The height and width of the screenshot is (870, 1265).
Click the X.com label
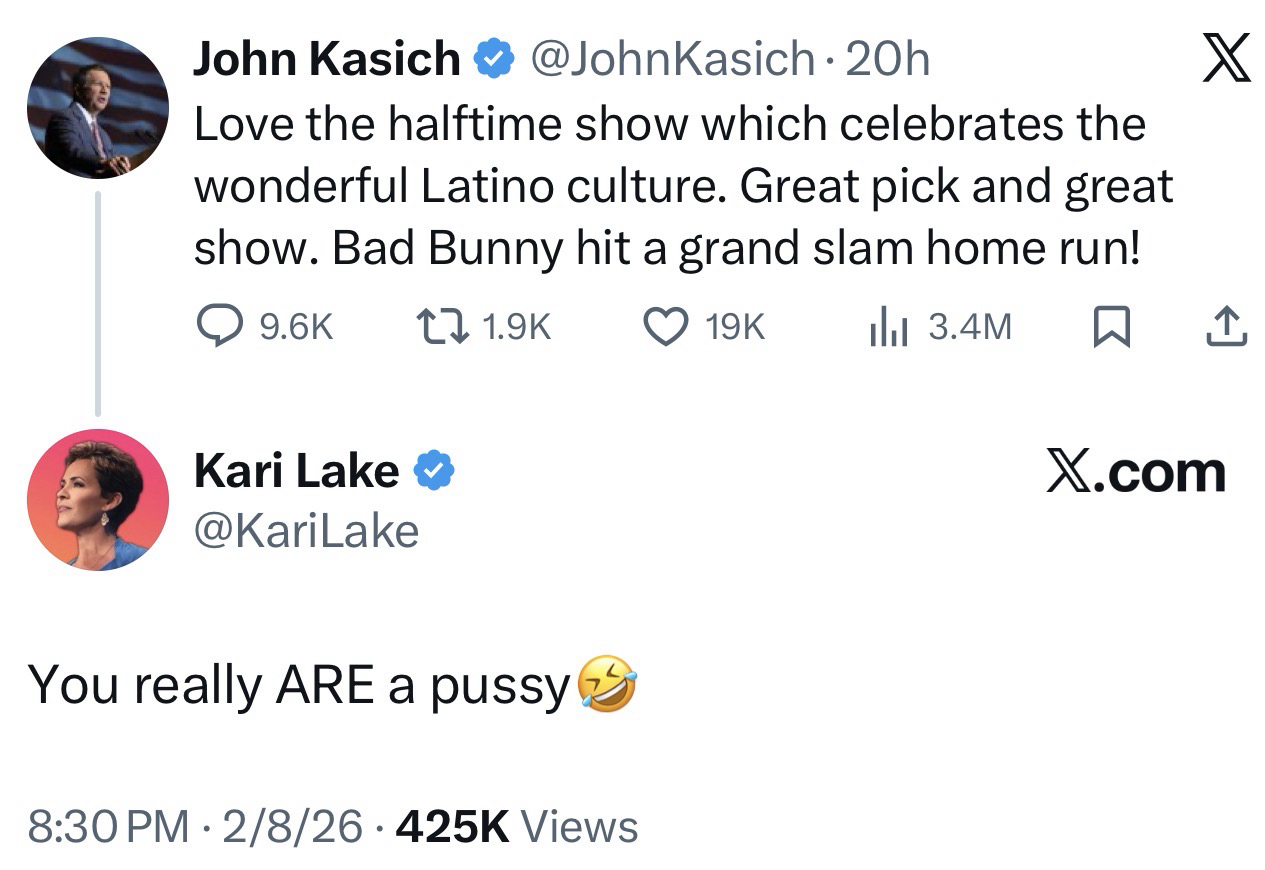1135,472
